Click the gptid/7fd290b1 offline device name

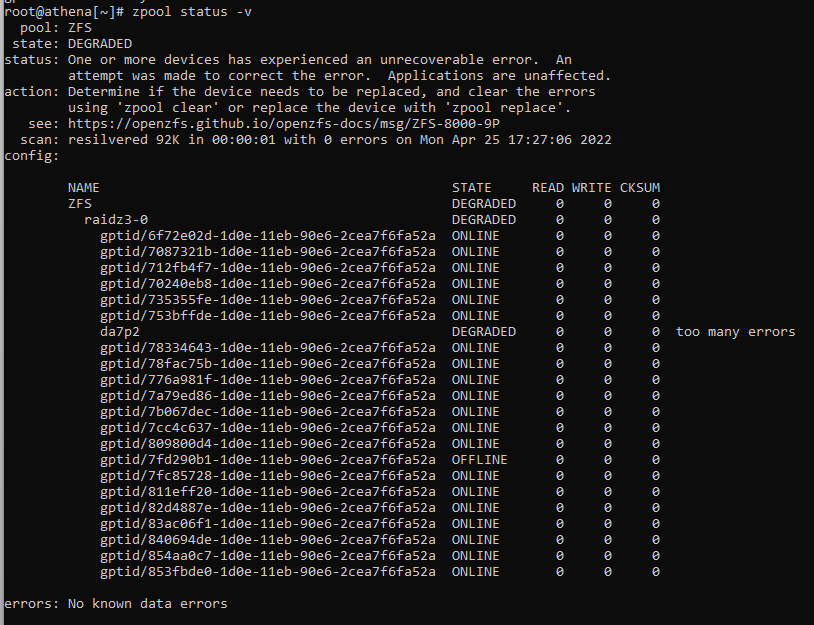click(267, 460)
